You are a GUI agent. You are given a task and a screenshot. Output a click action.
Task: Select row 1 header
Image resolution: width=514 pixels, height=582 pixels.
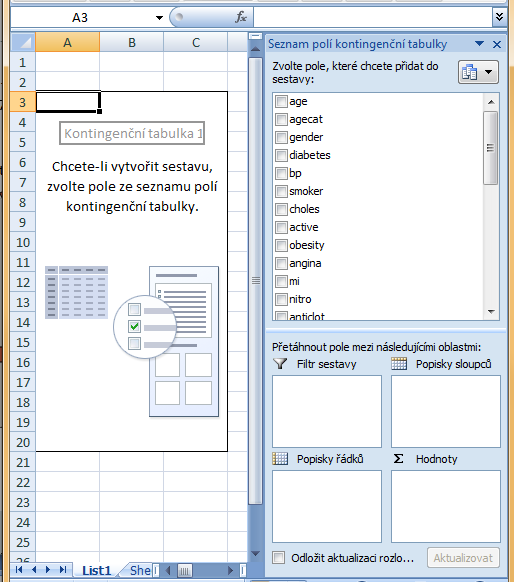point(23,62)
